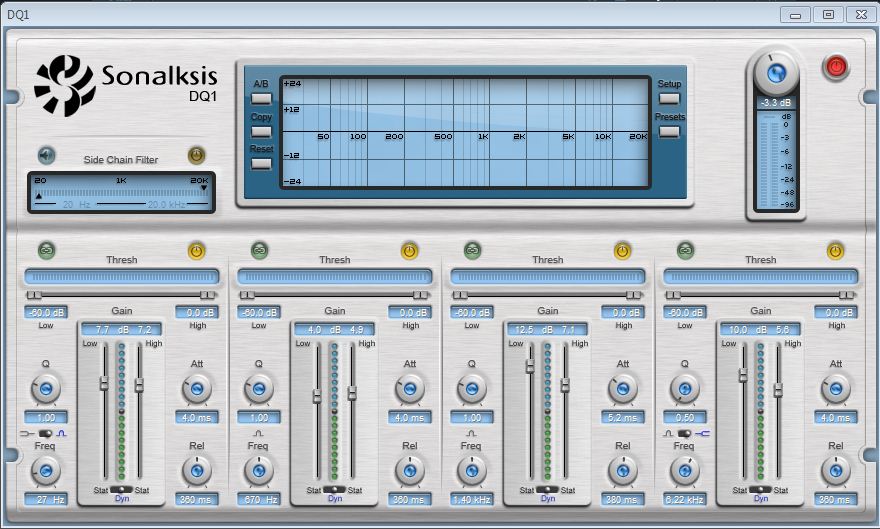Click the EQ curve graph display at the 1K gridline
880x529 pixels.
click(x=489, y=132)
